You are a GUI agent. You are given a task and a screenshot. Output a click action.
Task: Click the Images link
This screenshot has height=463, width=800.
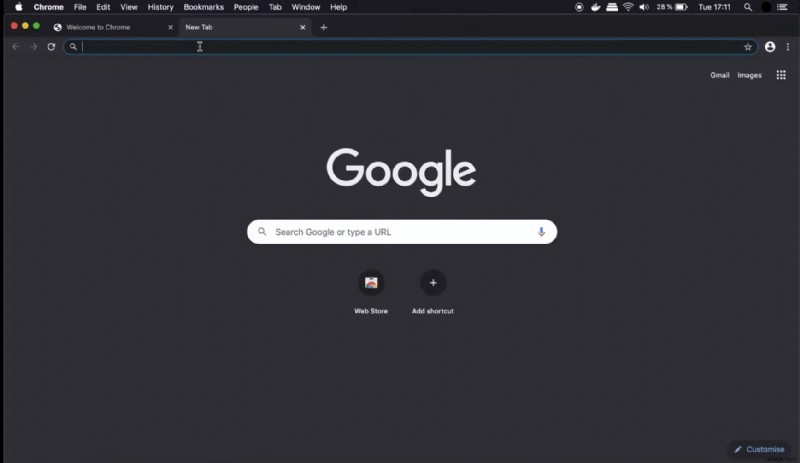(x=749, y=75)
